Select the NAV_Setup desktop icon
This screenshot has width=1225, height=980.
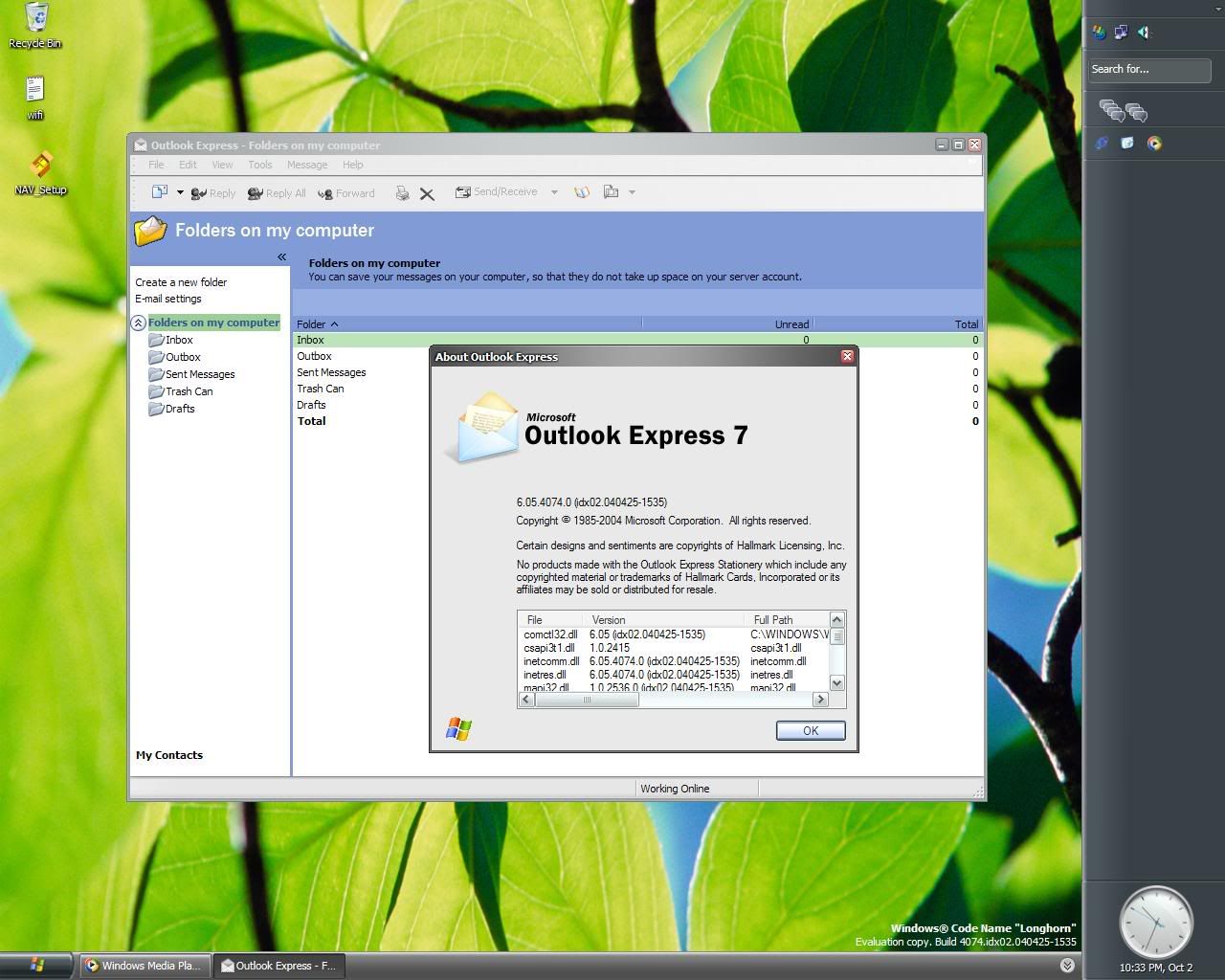pos(40,172)
